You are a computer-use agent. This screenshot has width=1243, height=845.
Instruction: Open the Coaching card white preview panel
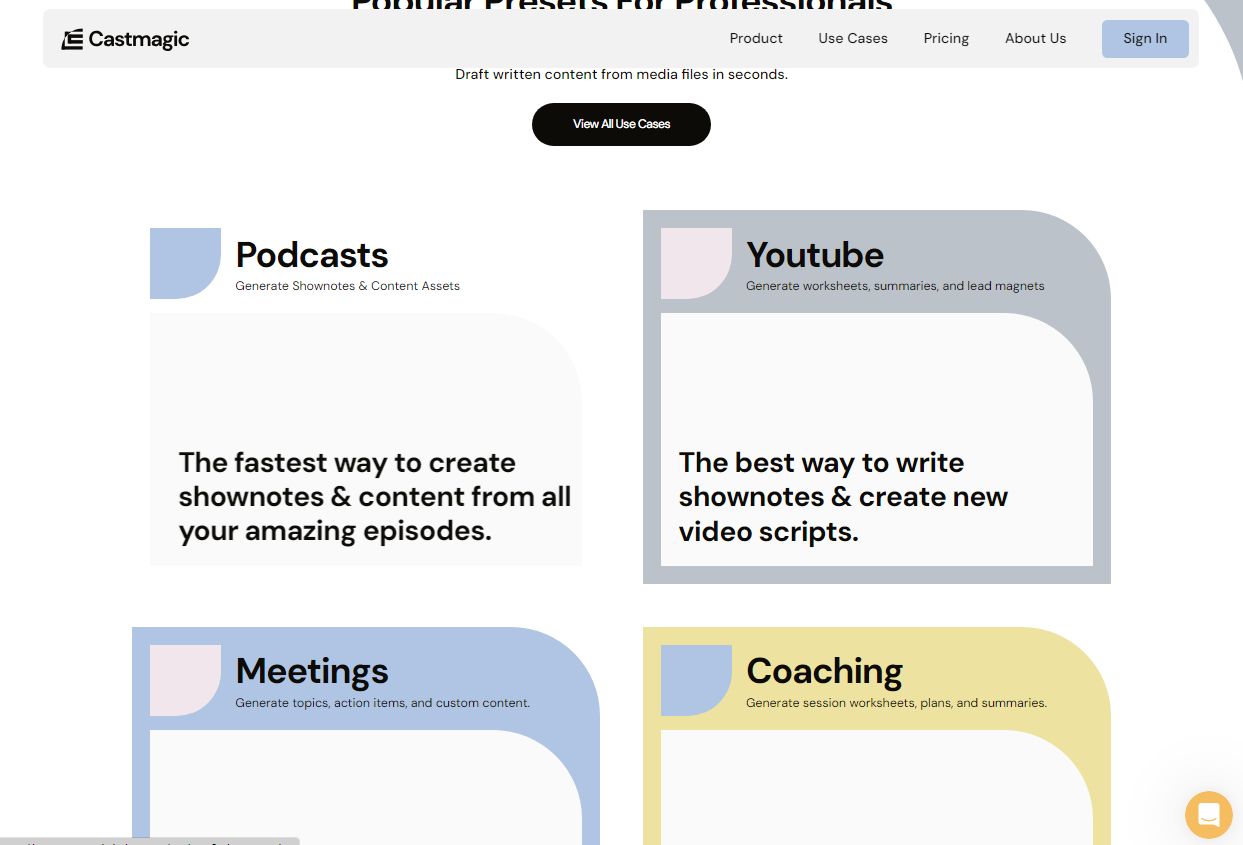877,787
